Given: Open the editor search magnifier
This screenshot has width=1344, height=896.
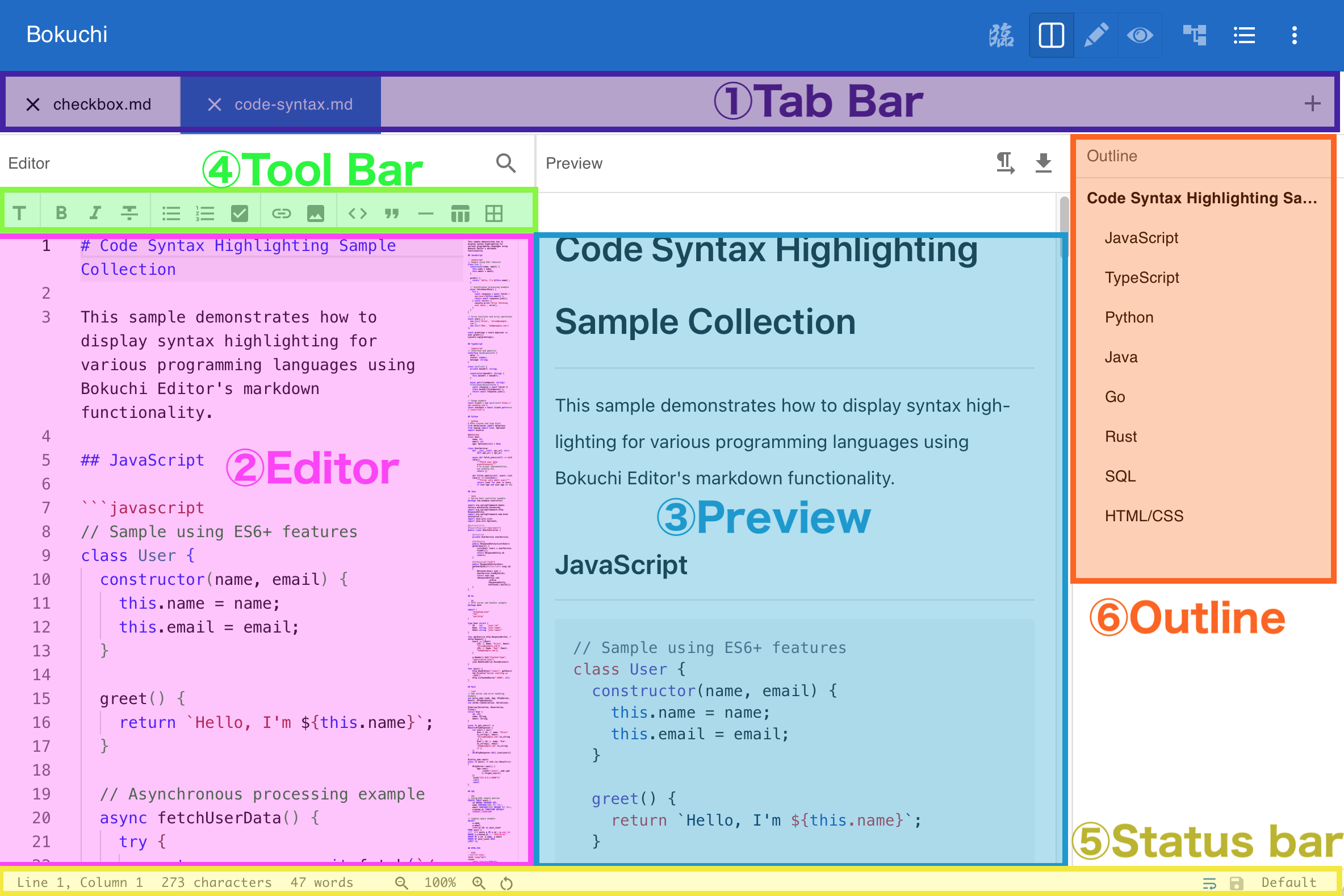Looking at the screenshot, I should (x=506, y=164).
